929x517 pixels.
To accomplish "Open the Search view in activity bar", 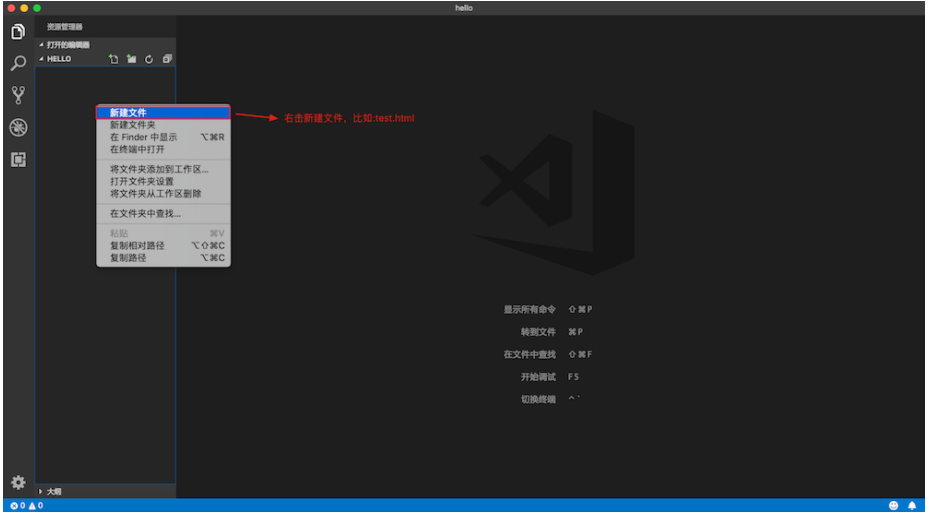I will click(18, 63).
